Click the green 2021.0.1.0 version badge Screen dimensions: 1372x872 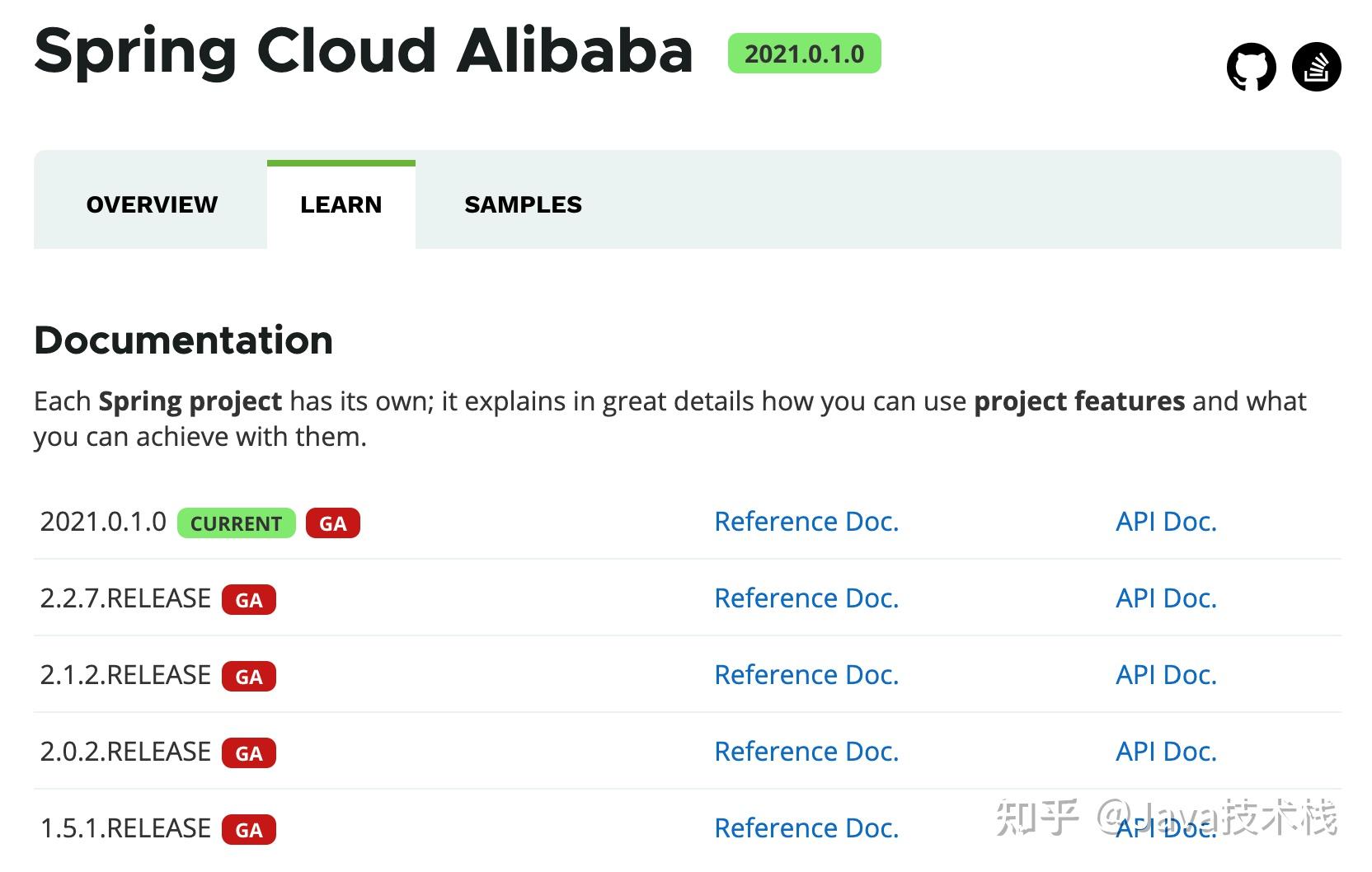click(803, 54)
